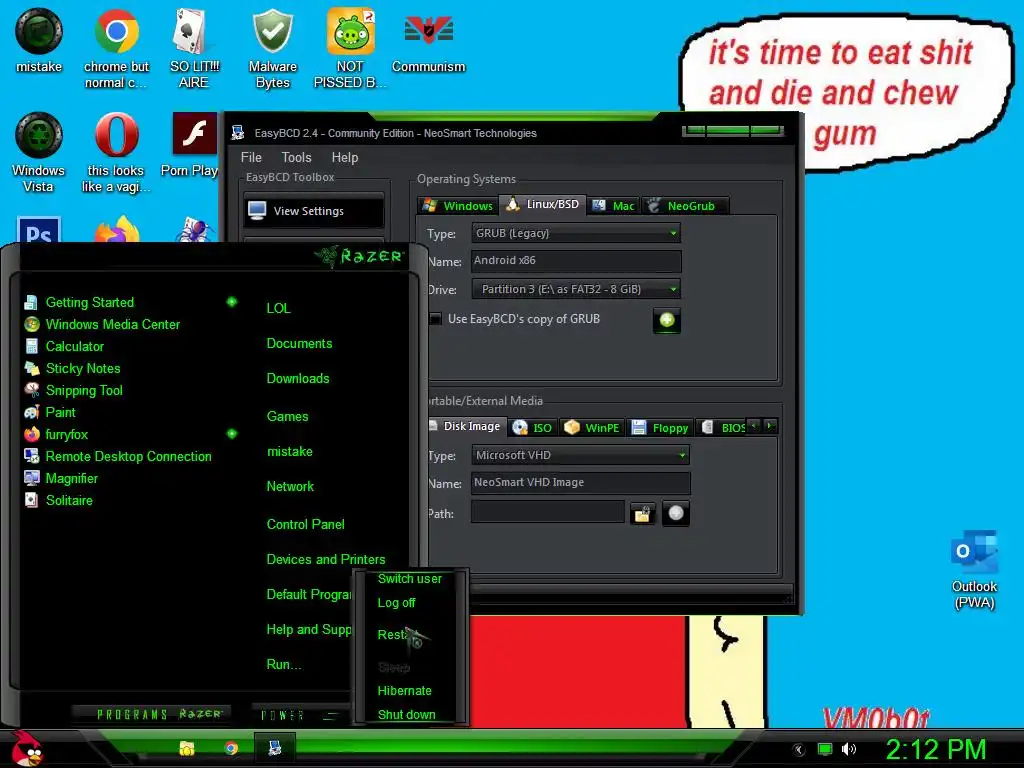The width and height of the screenshot is (1024, 768).
Task: Open the Microsoft VHD Type dropdown
Action: pyautogui.click(x=580, y=455)
